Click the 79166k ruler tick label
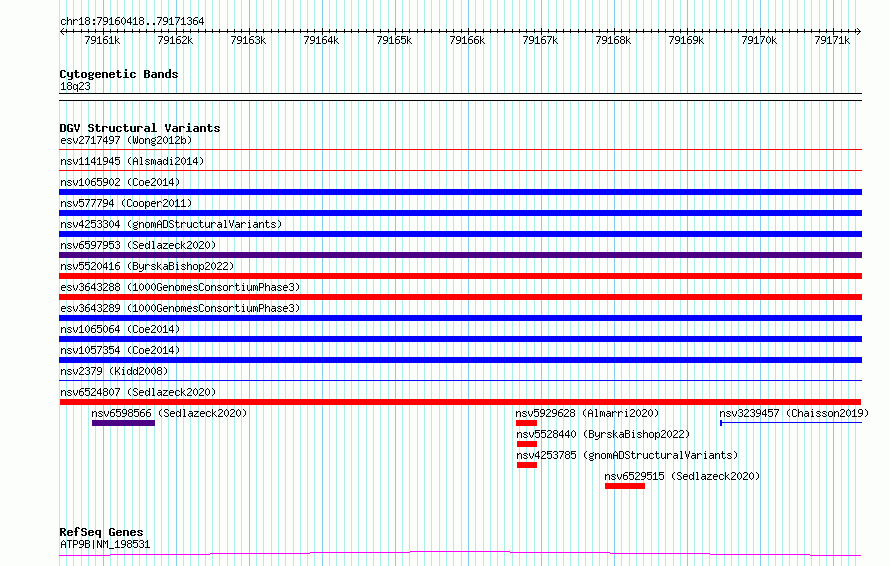 click(x=467, y=40)
